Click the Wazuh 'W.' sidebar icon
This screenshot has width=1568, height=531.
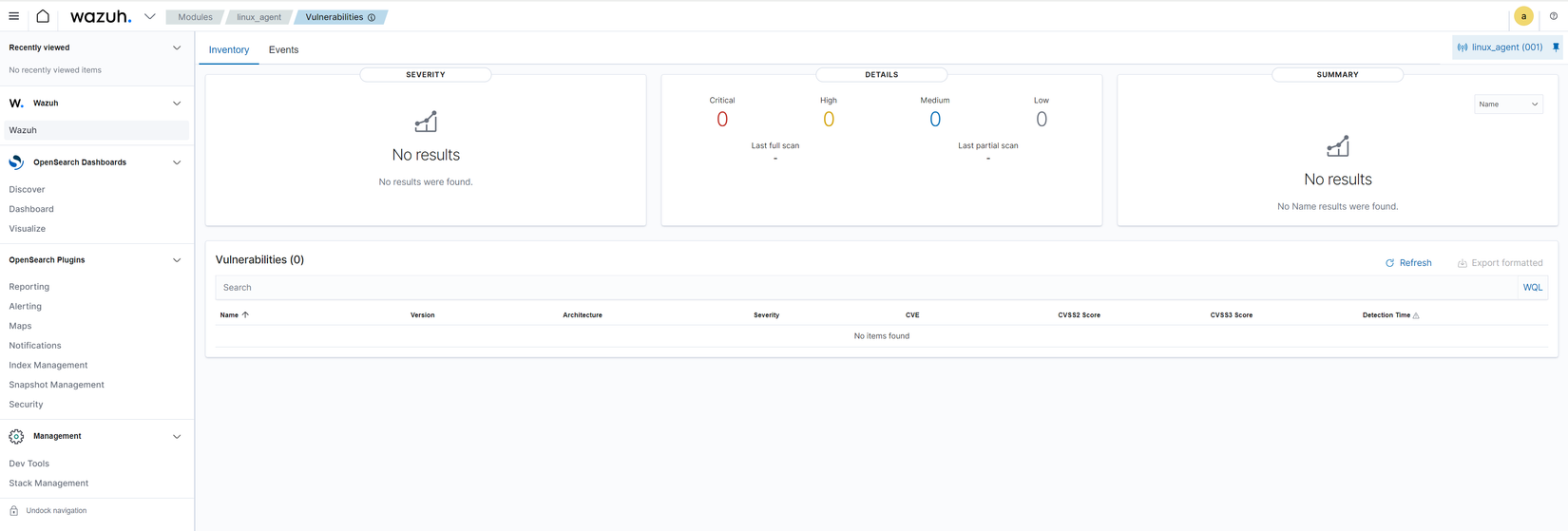tap(16, 103)
